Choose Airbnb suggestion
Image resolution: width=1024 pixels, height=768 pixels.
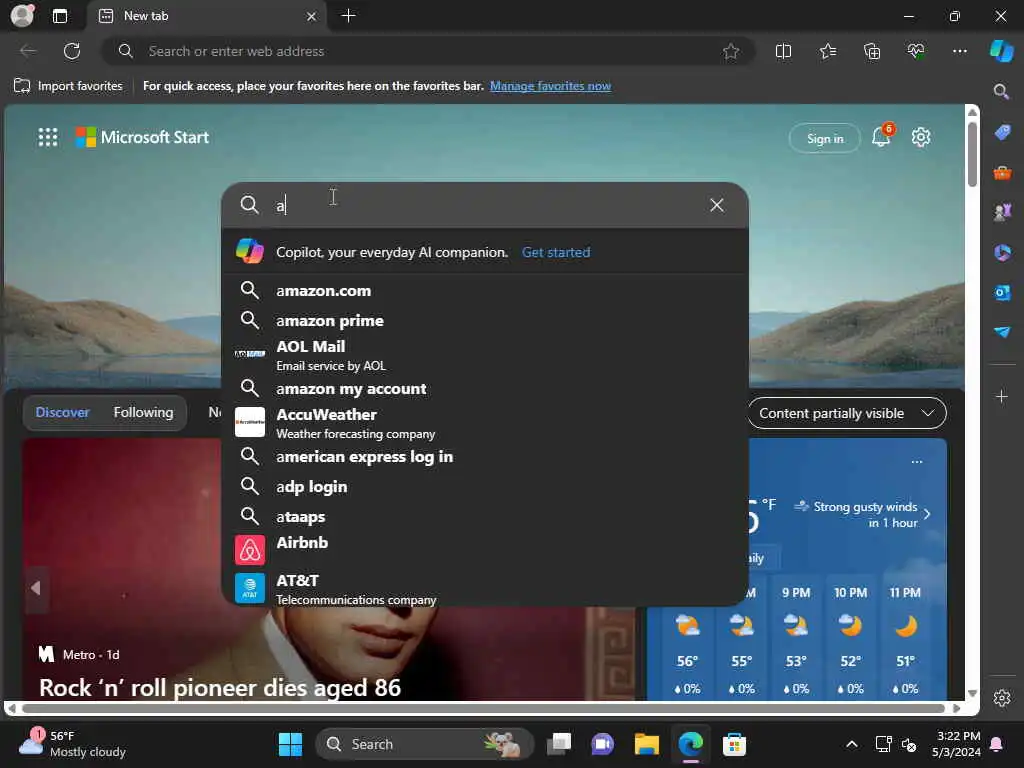coord(485,549)
